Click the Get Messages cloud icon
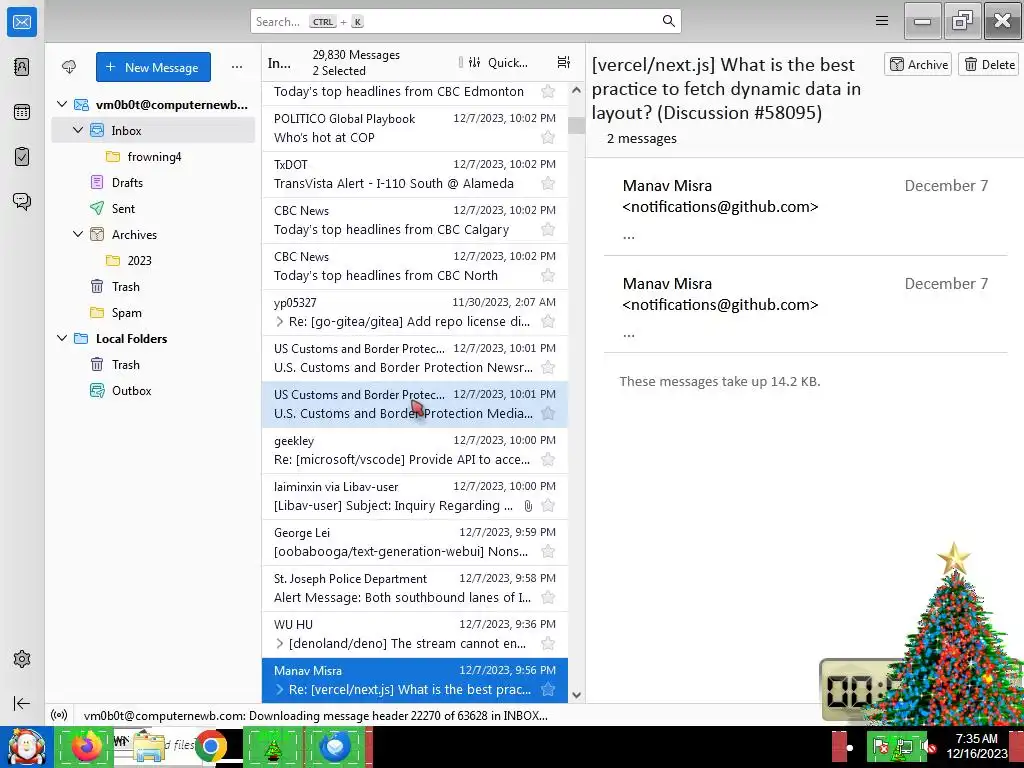Viewport: 1024px width, 768px height. tap(69, 67)
